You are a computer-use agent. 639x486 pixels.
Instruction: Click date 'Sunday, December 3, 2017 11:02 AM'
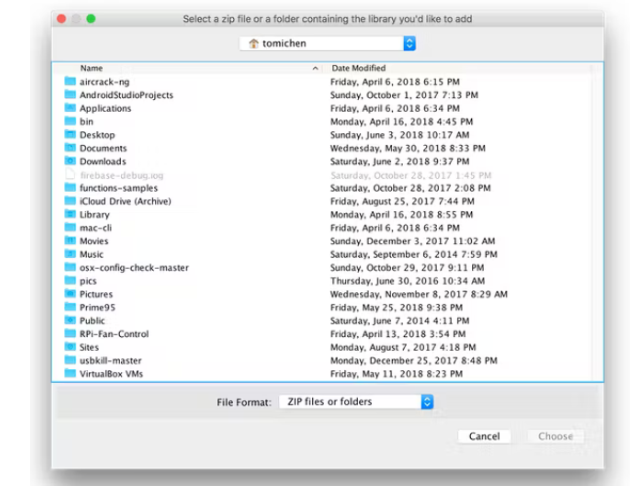pyautogui.click(x=412, y=241)
